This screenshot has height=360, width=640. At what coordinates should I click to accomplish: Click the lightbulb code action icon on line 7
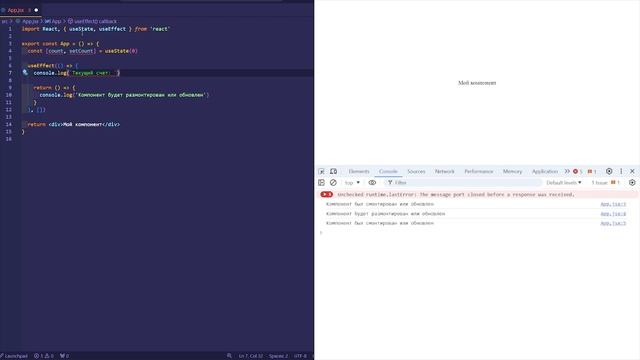[25, 73]
